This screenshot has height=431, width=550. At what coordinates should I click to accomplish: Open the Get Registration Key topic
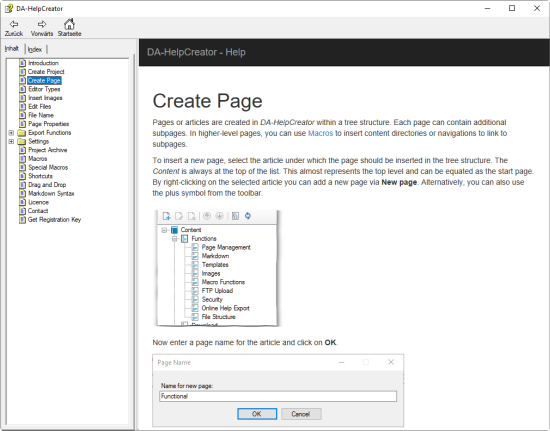point(54,220)
